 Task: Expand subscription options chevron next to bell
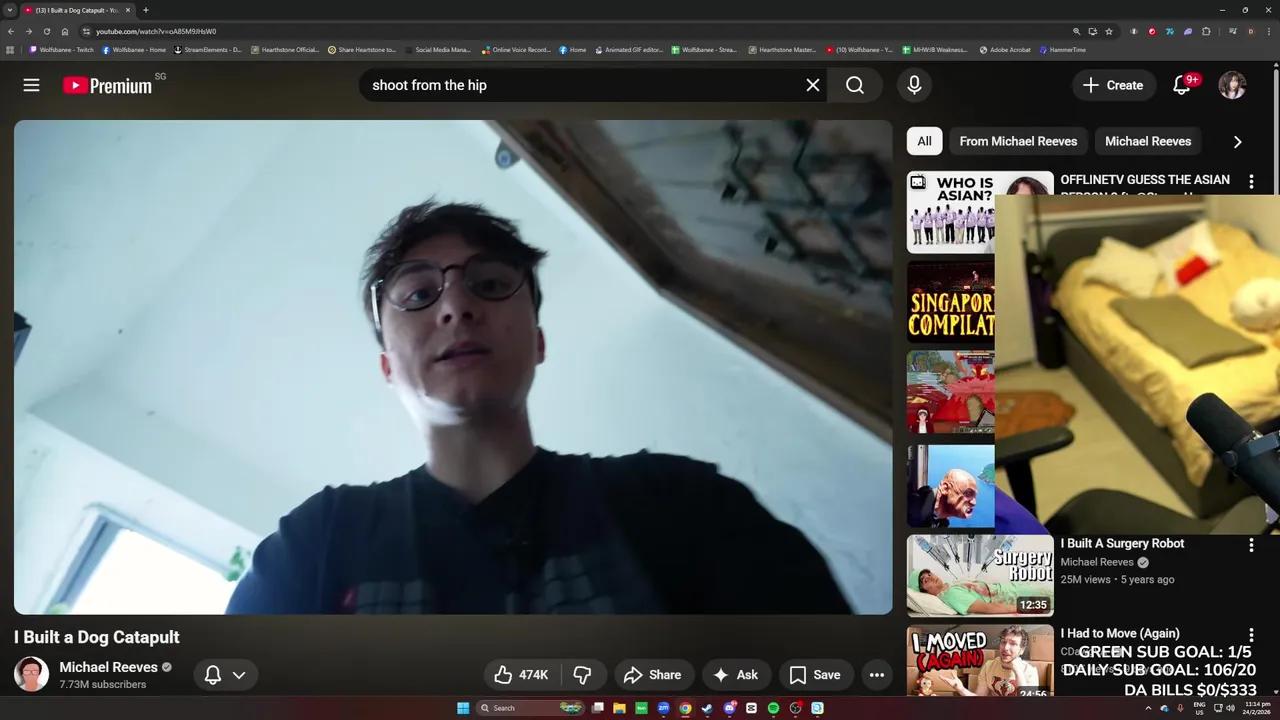[240, 674]
